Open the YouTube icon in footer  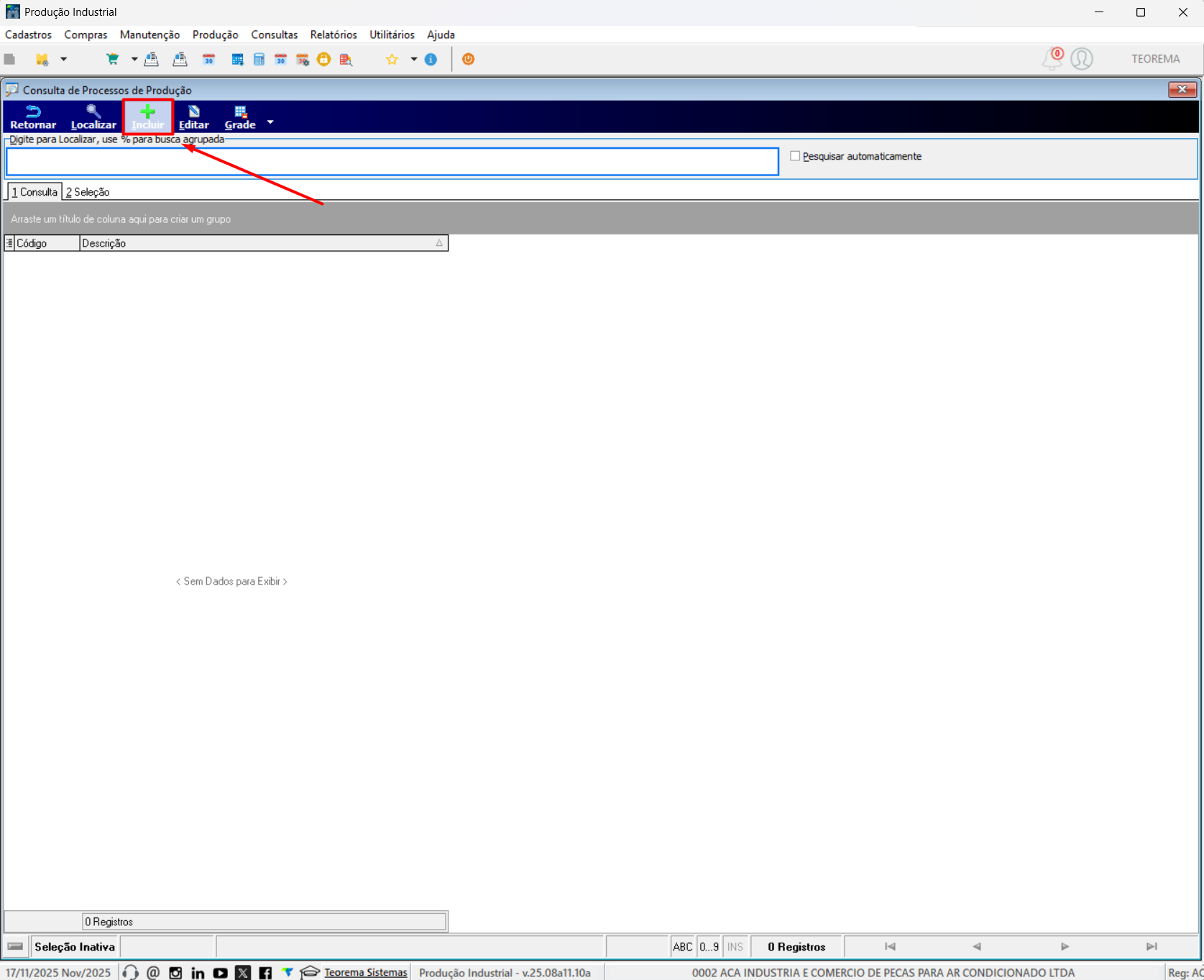click(x=221, y=973)
